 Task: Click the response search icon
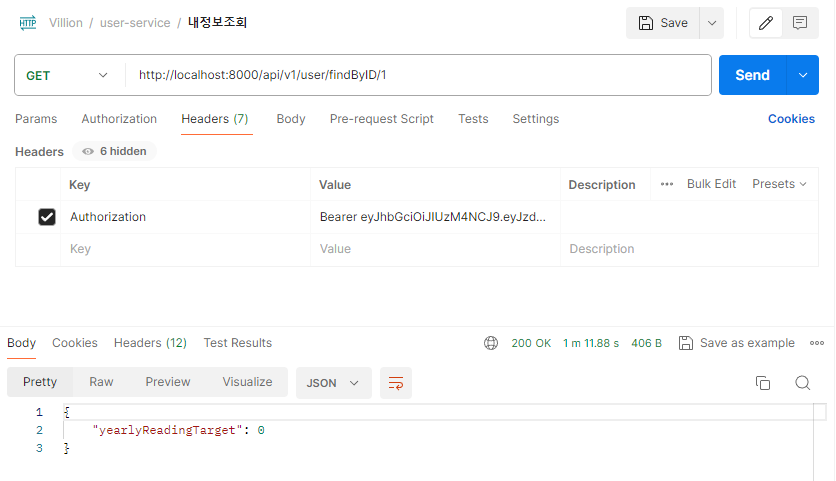pos(802,383)
